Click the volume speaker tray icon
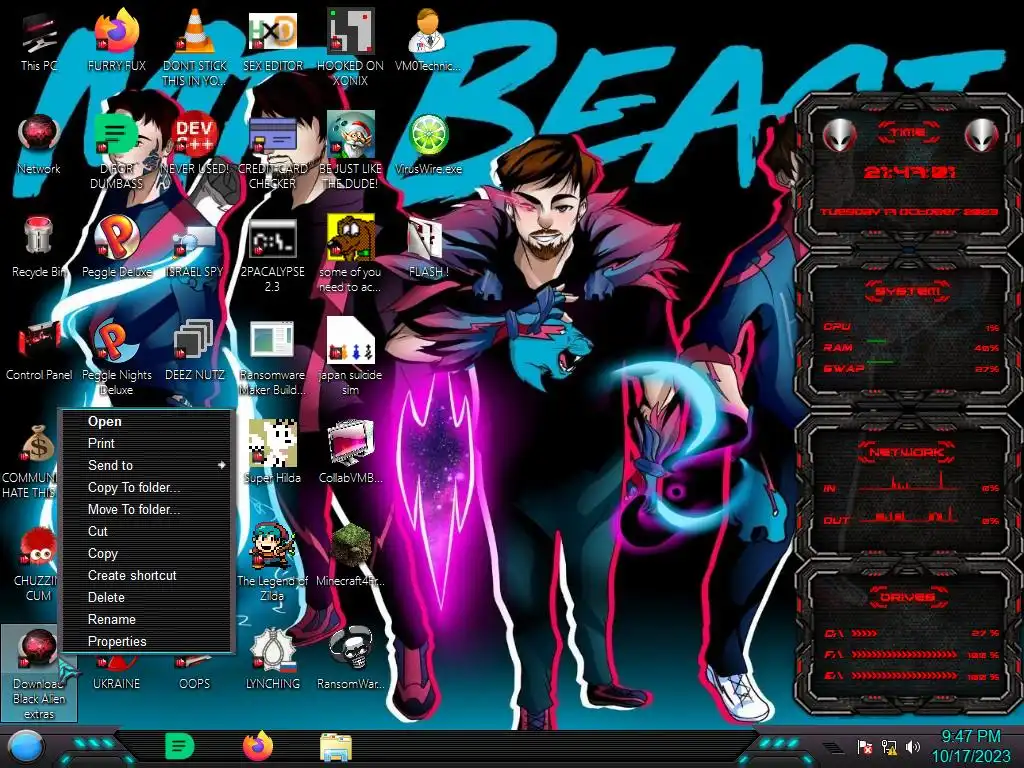 point(912,747)
